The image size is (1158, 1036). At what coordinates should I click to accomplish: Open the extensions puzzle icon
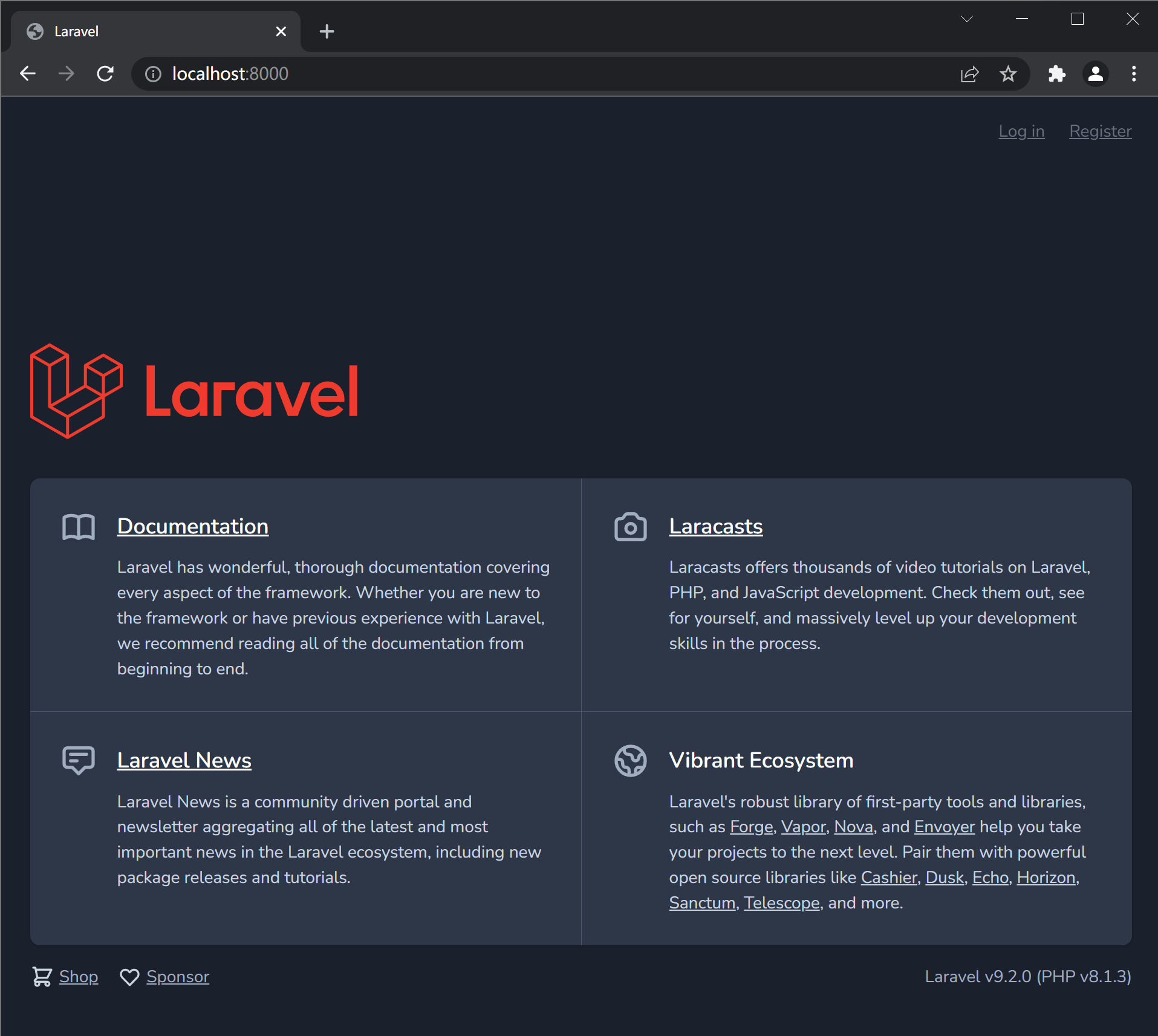1056,74
